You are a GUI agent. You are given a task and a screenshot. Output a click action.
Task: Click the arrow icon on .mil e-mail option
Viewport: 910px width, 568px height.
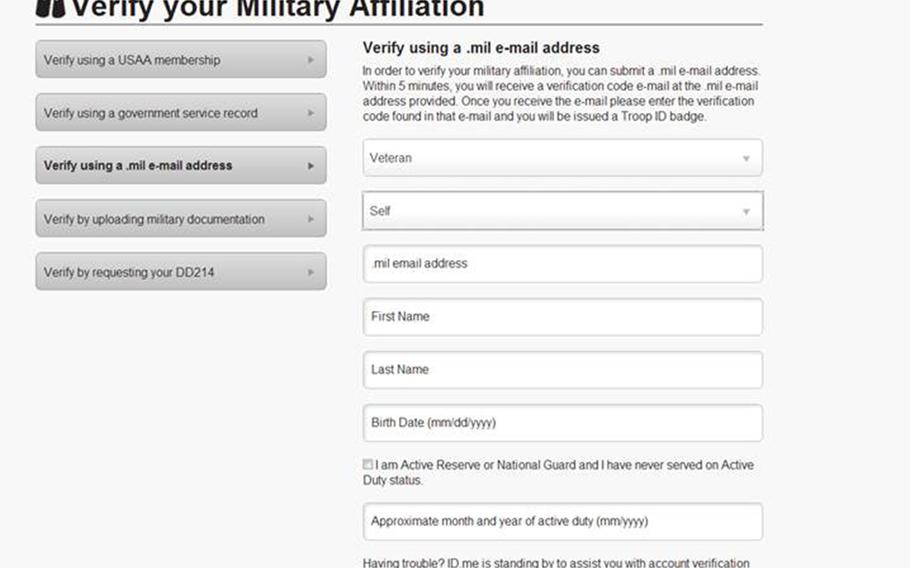[x=311, y=166]
